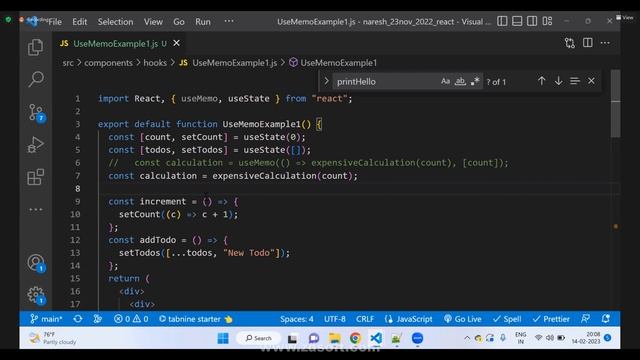Toggle Match Case in find widget

tap(445, 81)
